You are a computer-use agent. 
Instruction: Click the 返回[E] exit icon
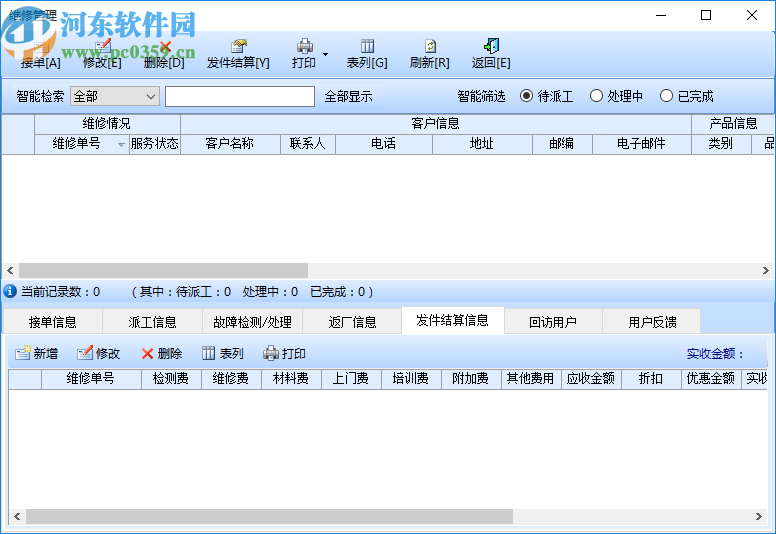coord(491,47)
